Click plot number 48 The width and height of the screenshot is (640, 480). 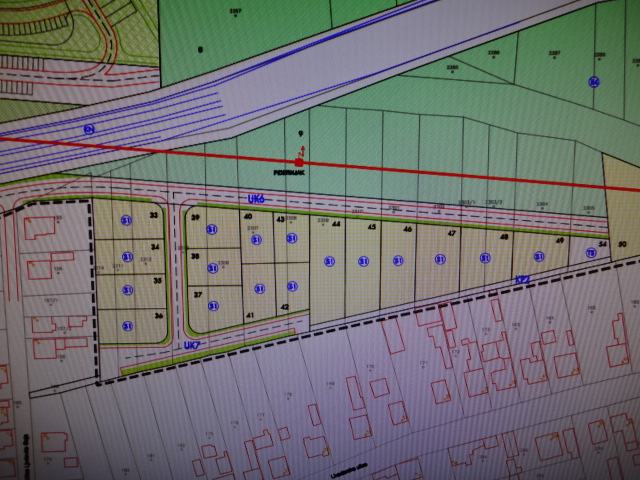pyautogui.click(x=504, y=237)
